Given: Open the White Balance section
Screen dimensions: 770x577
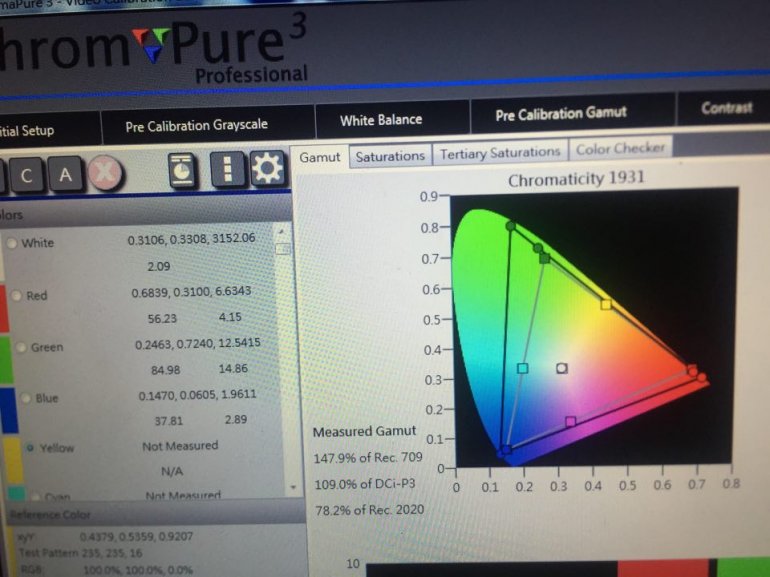Looking at the screenshot, I should tap(381, 120).
